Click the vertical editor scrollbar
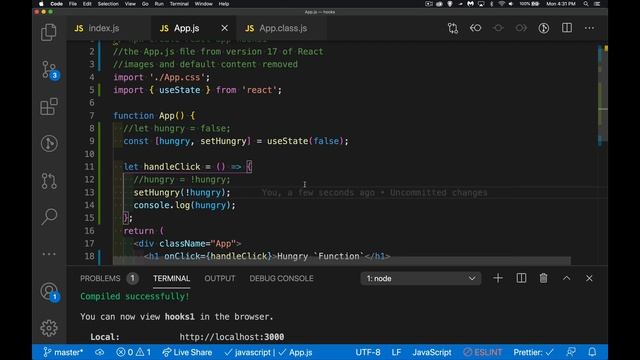The width and height of the screenshot is (640, 360). [x=603, y=94]
